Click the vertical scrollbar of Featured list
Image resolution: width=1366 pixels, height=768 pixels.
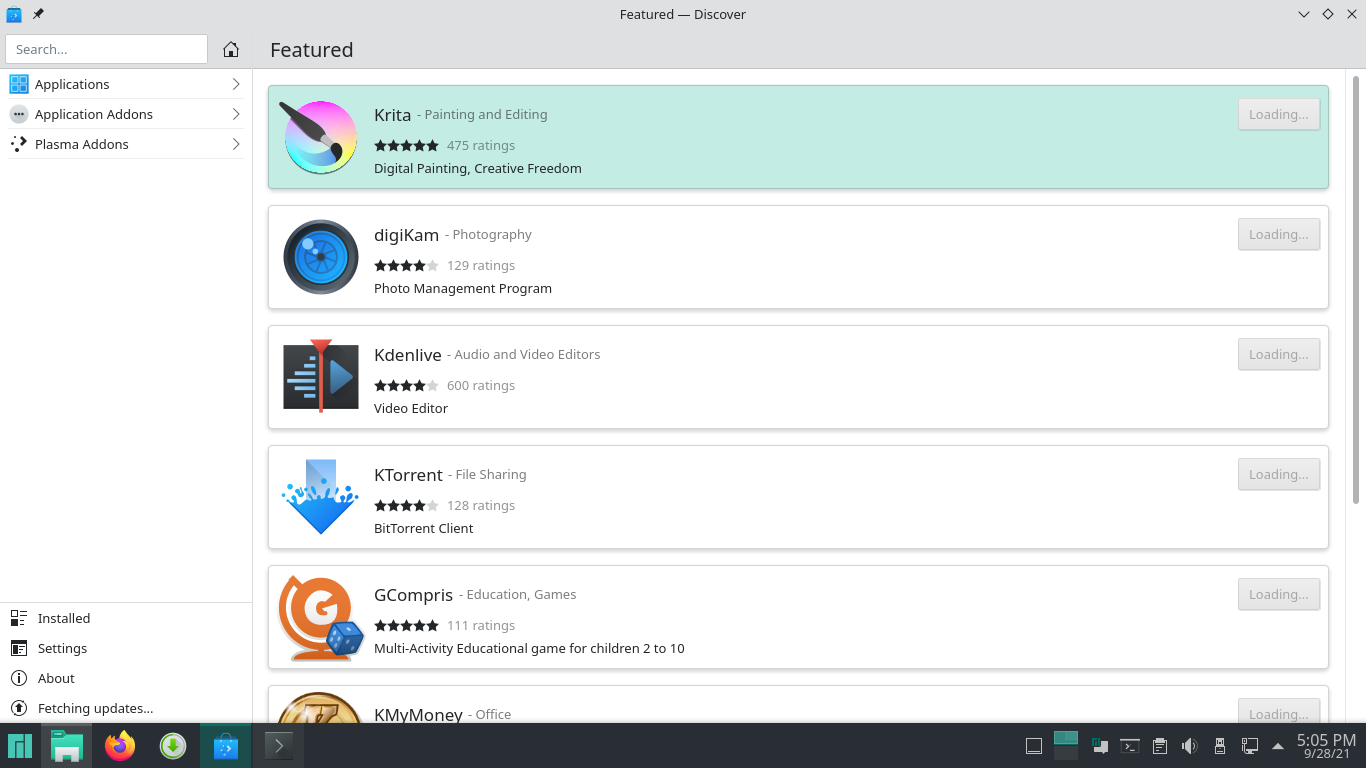[1356, 290]
